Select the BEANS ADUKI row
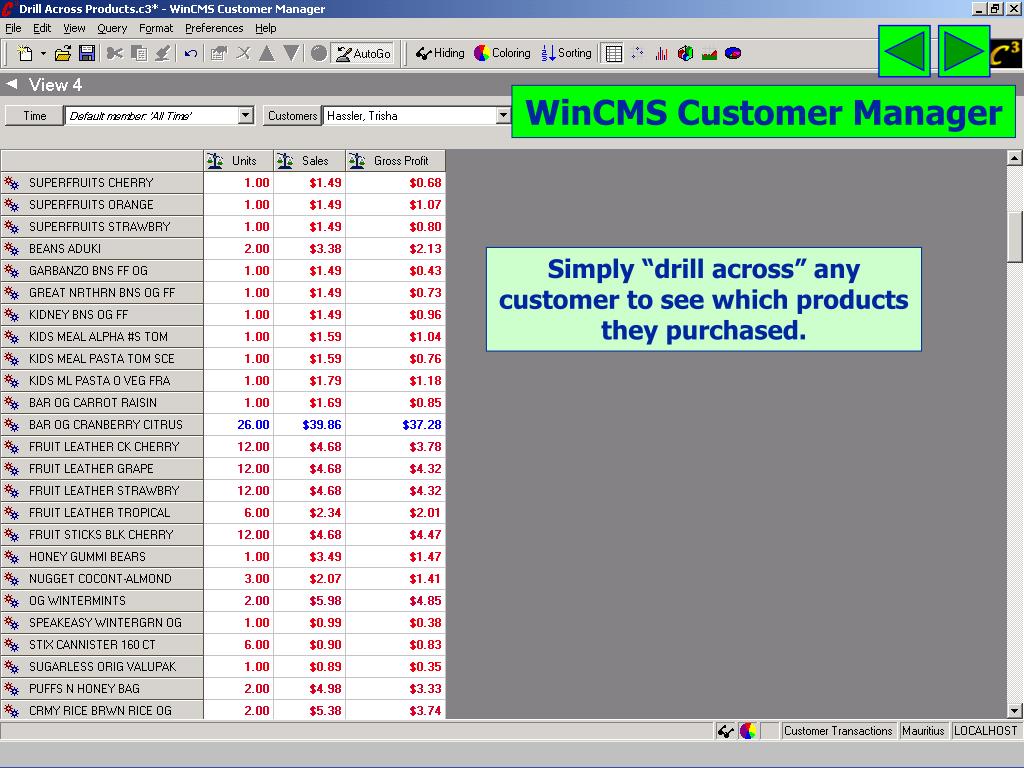This screenshot has height=768, width=1024. (102, 249)
